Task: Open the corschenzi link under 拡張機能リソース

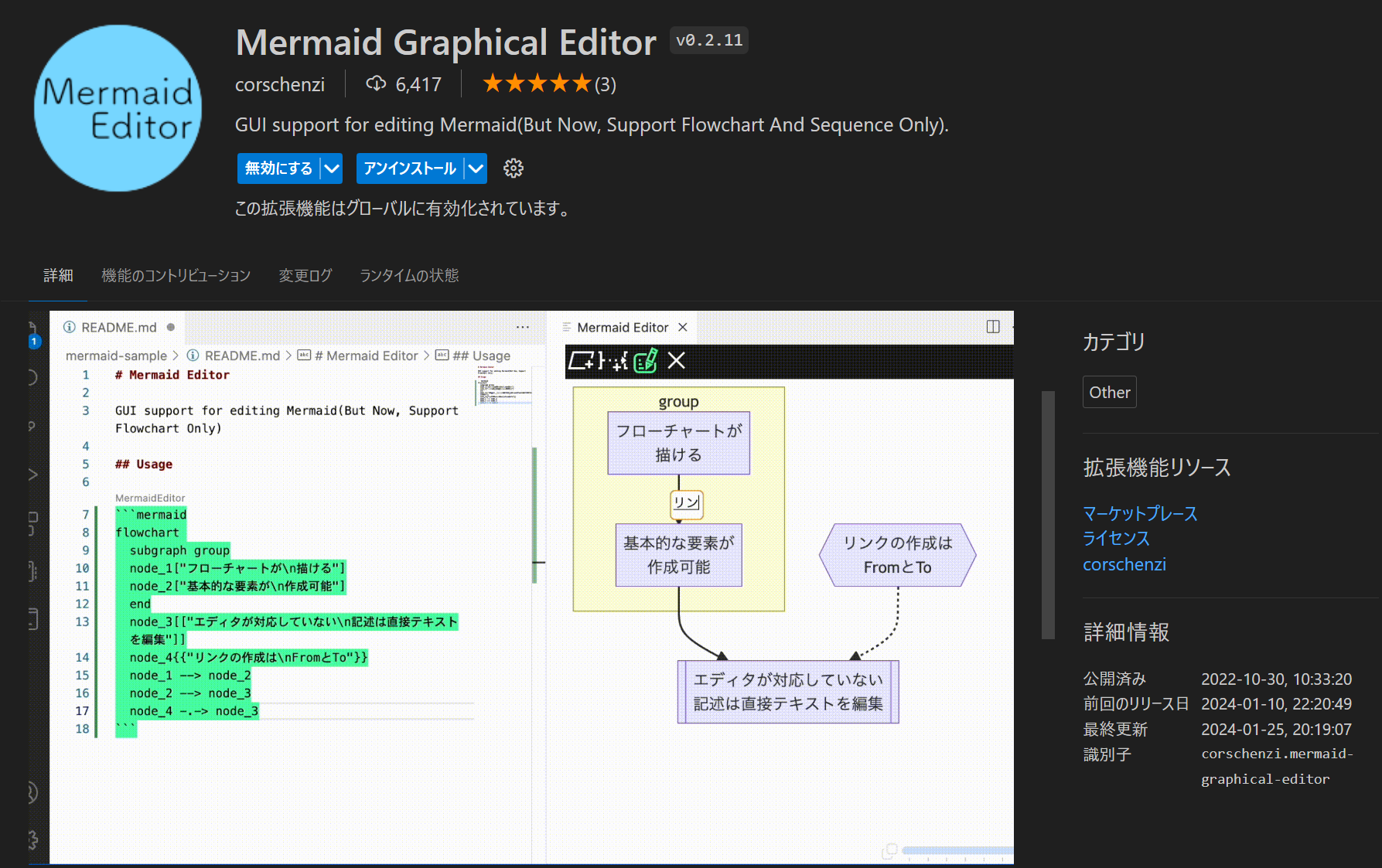Action: click(1124, 564)
